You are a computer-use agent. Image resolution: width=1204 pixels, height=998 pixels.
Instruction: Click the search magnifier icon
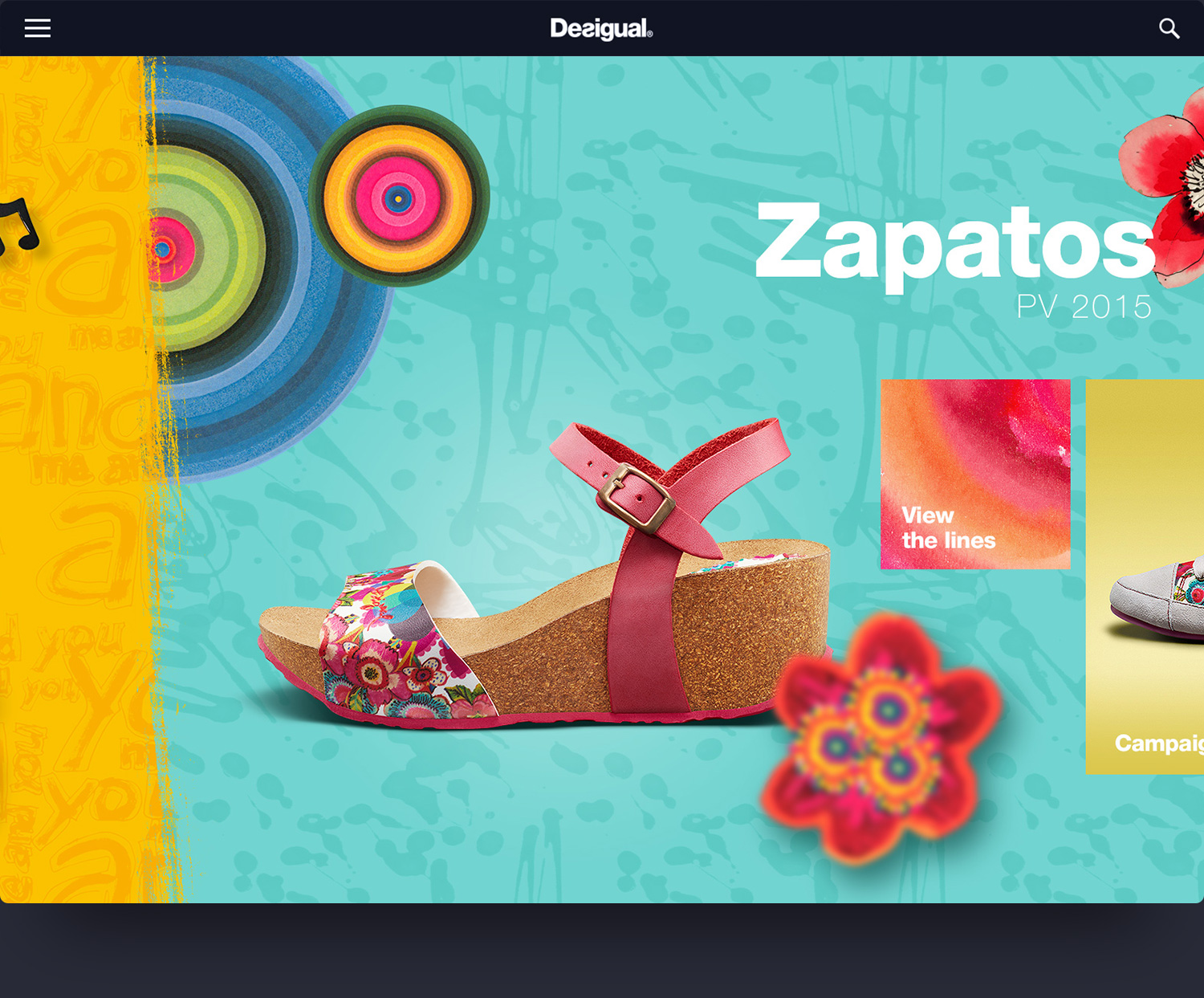click(1169, 29)
